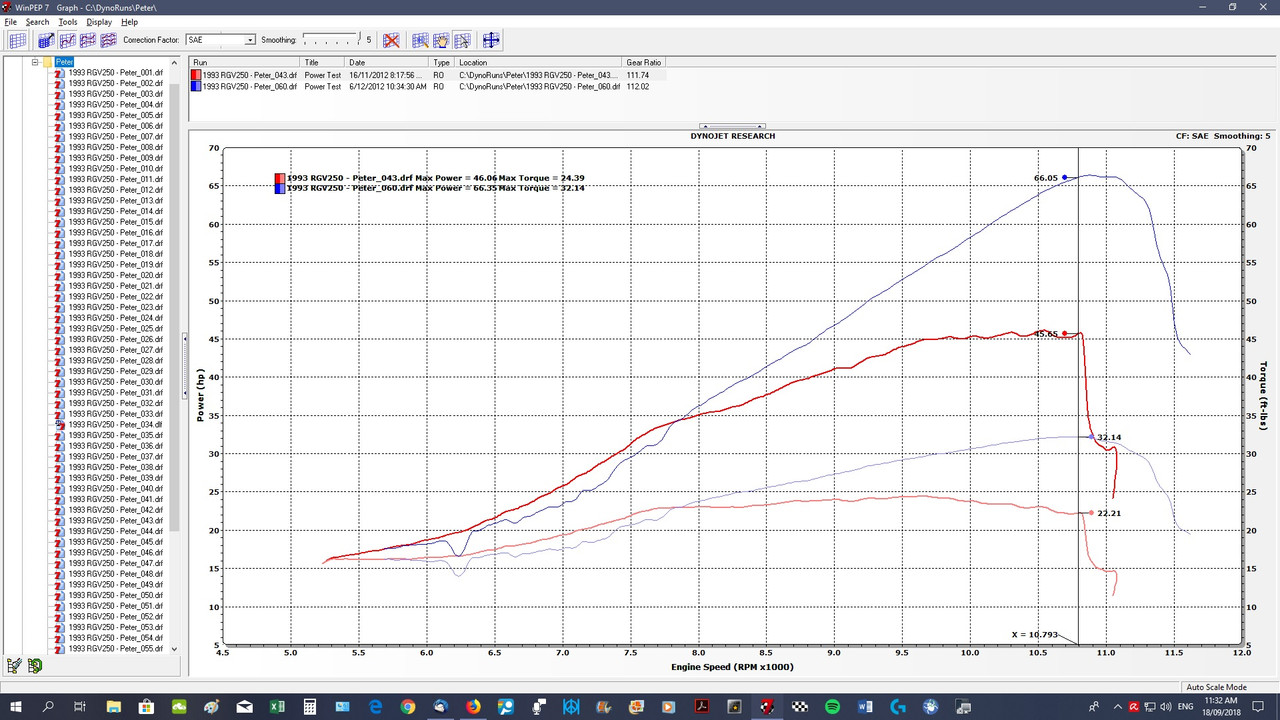1280x720 pixels.
Task: Click the Date column header
Action: (x=388, y=62)
